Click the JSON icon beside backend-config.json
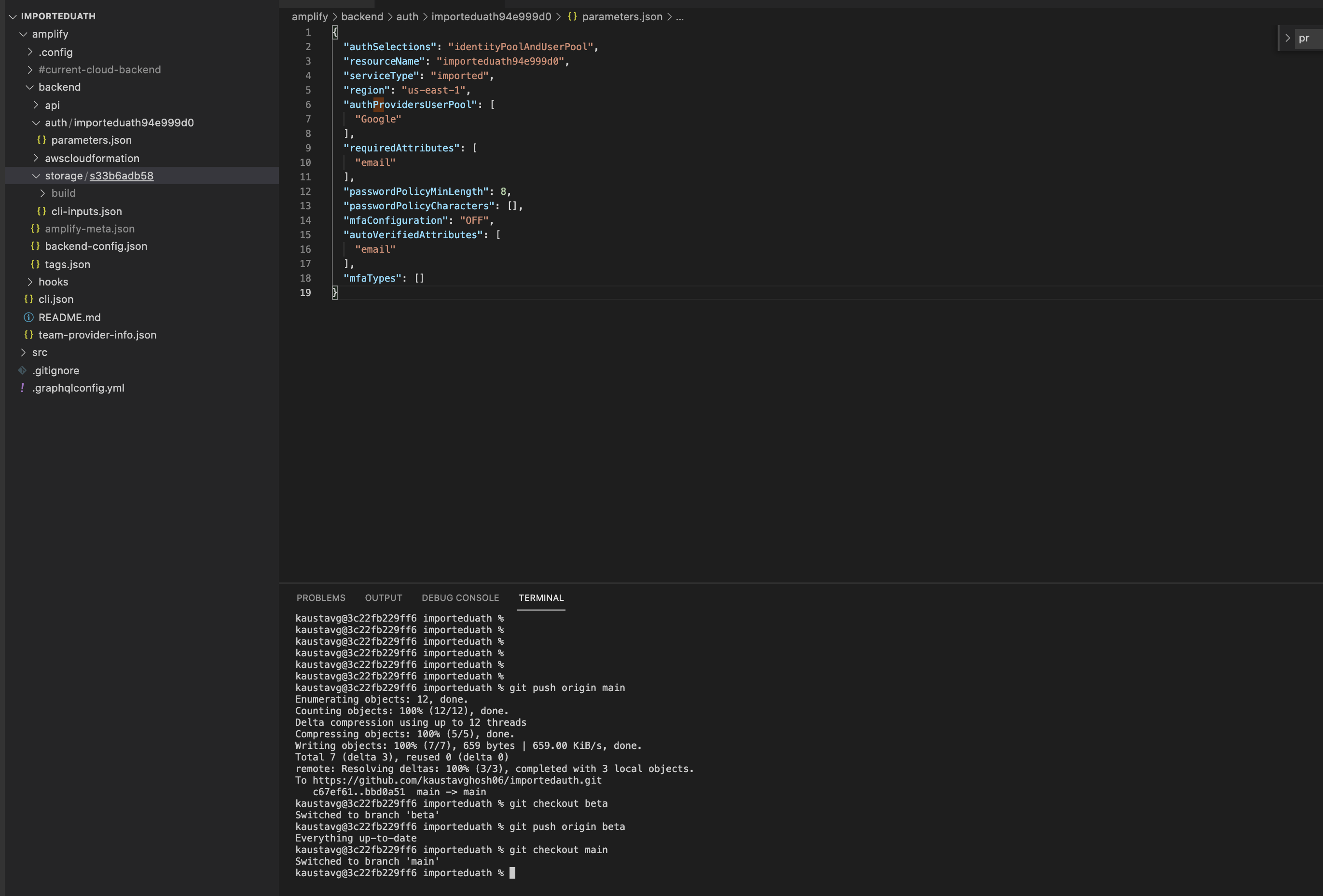 [34, 246]
